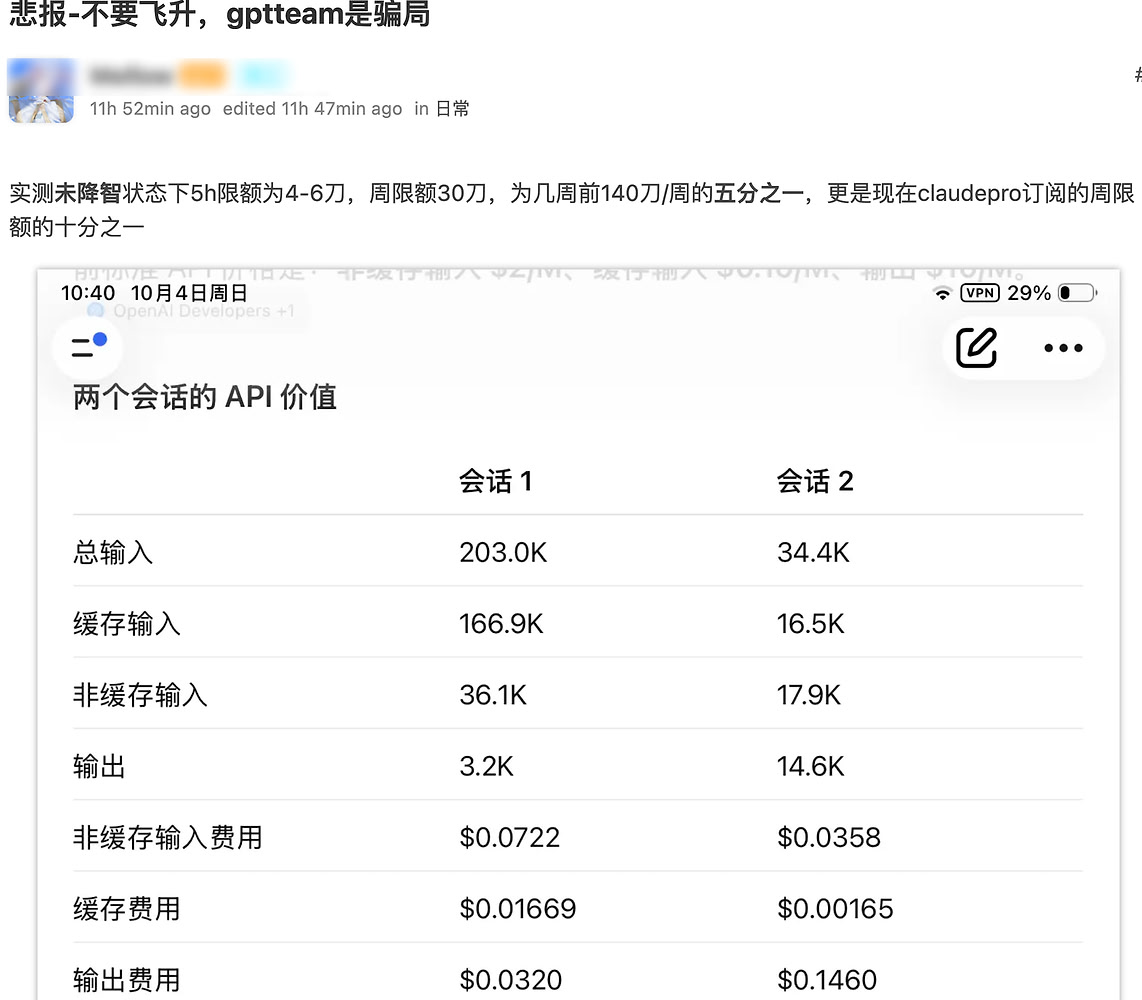This screenshot has height=1000, width=1142.
Task: Click the value '203.0K'
Action: 503,552
